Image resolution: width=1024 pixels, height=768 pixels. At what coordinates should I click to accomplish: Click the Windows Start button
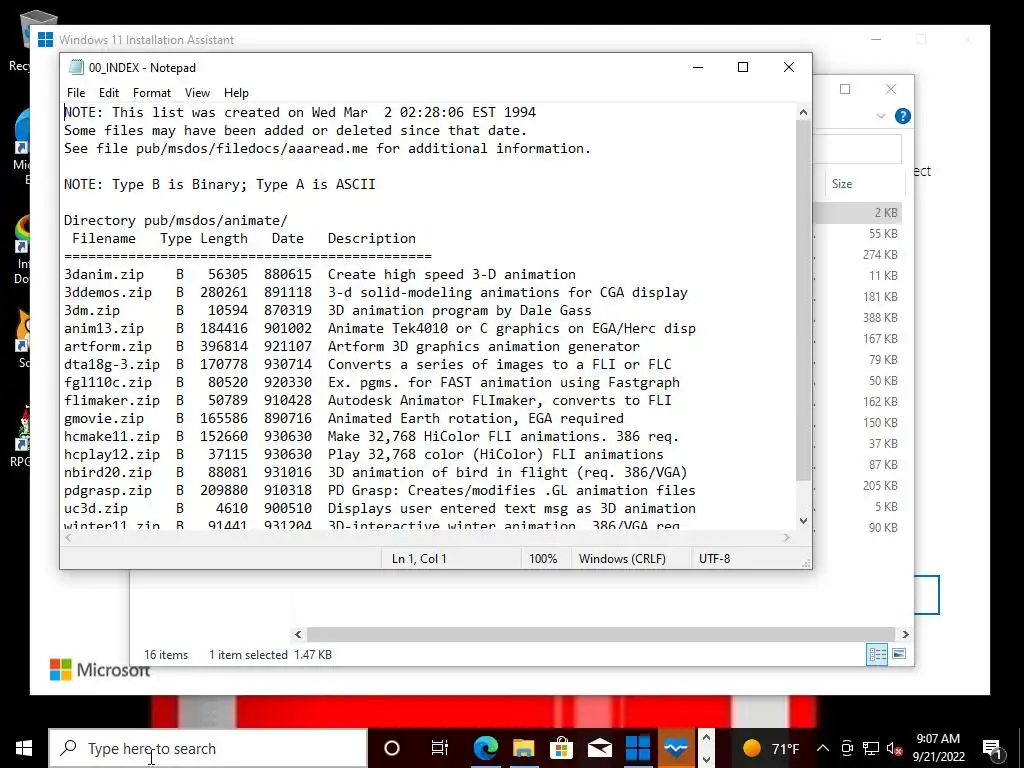point(24,748)
